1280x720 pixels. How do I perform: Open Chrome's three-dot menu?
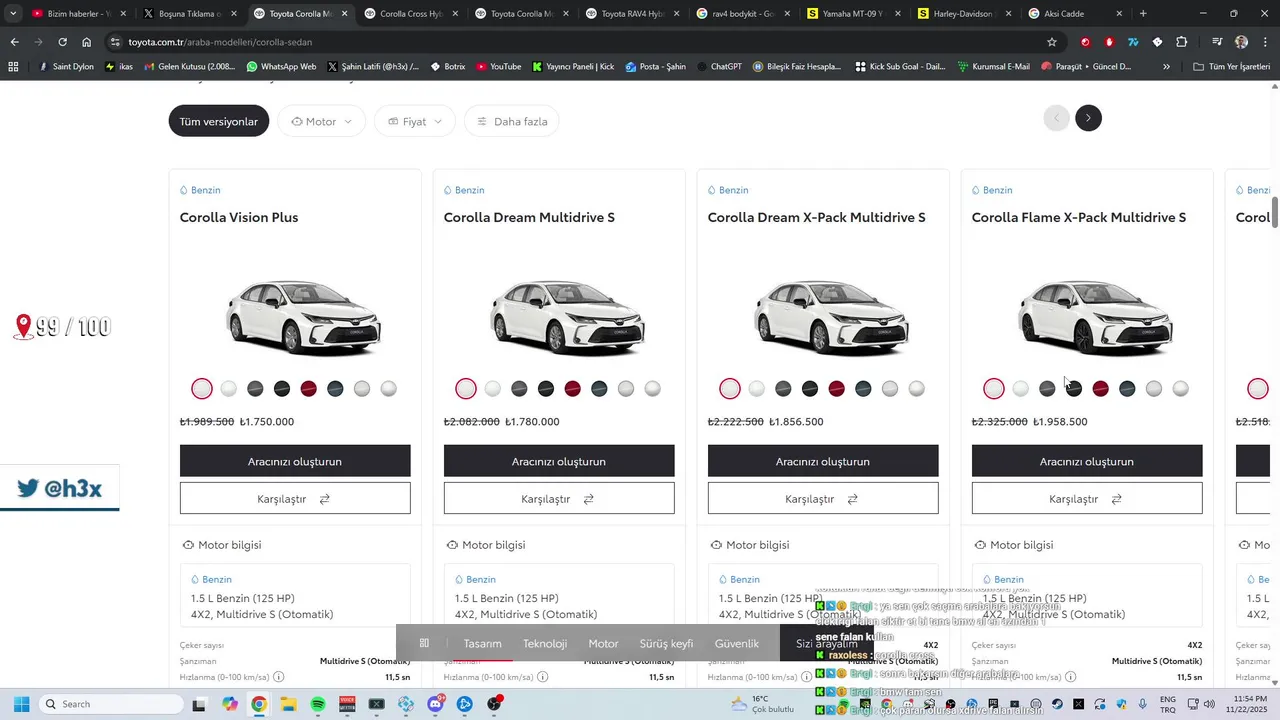tap(1264, 42)
